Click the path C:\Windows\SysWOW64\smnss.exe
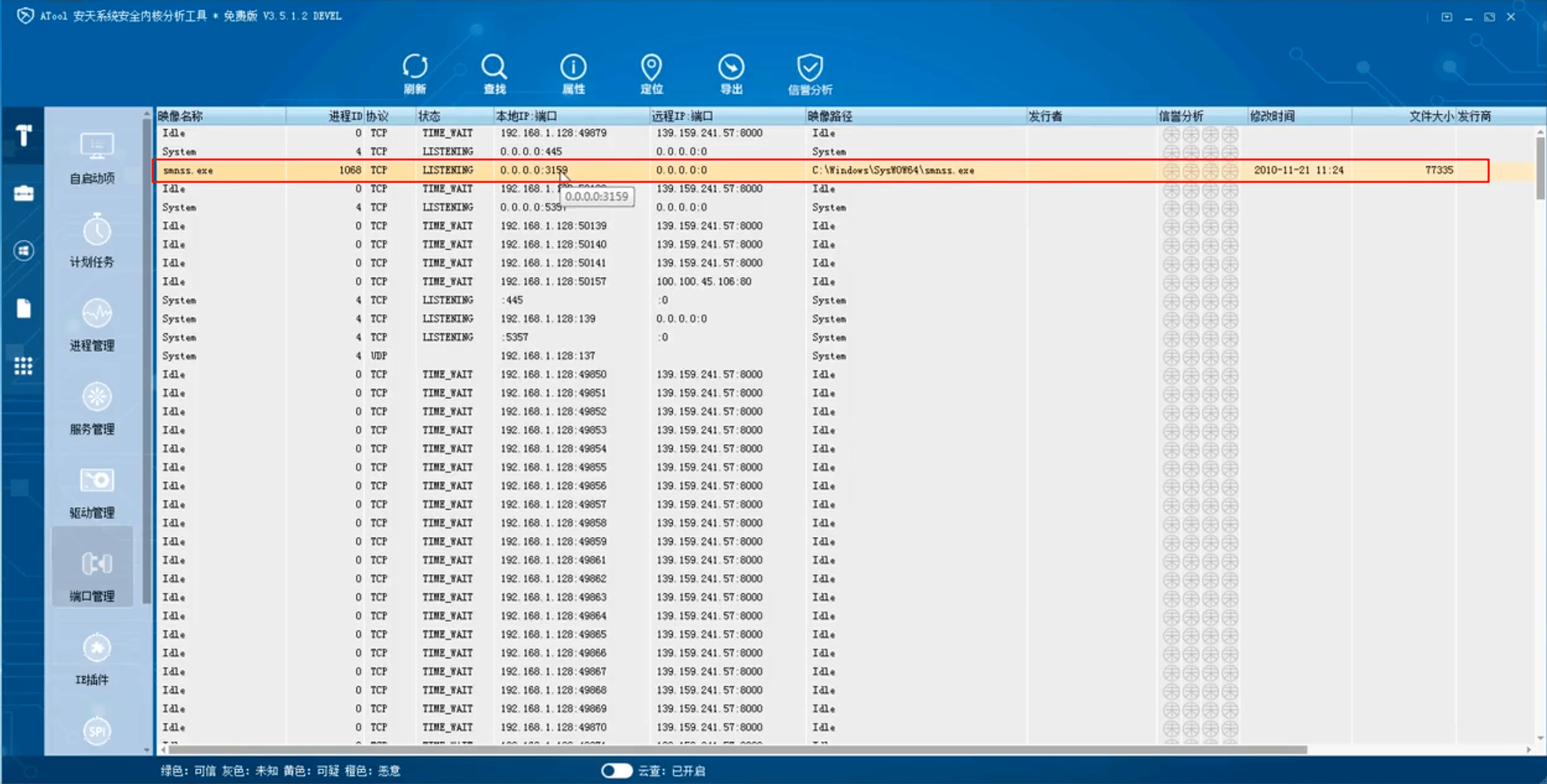This screenshot has width=1547, height=784. [893, 170]
